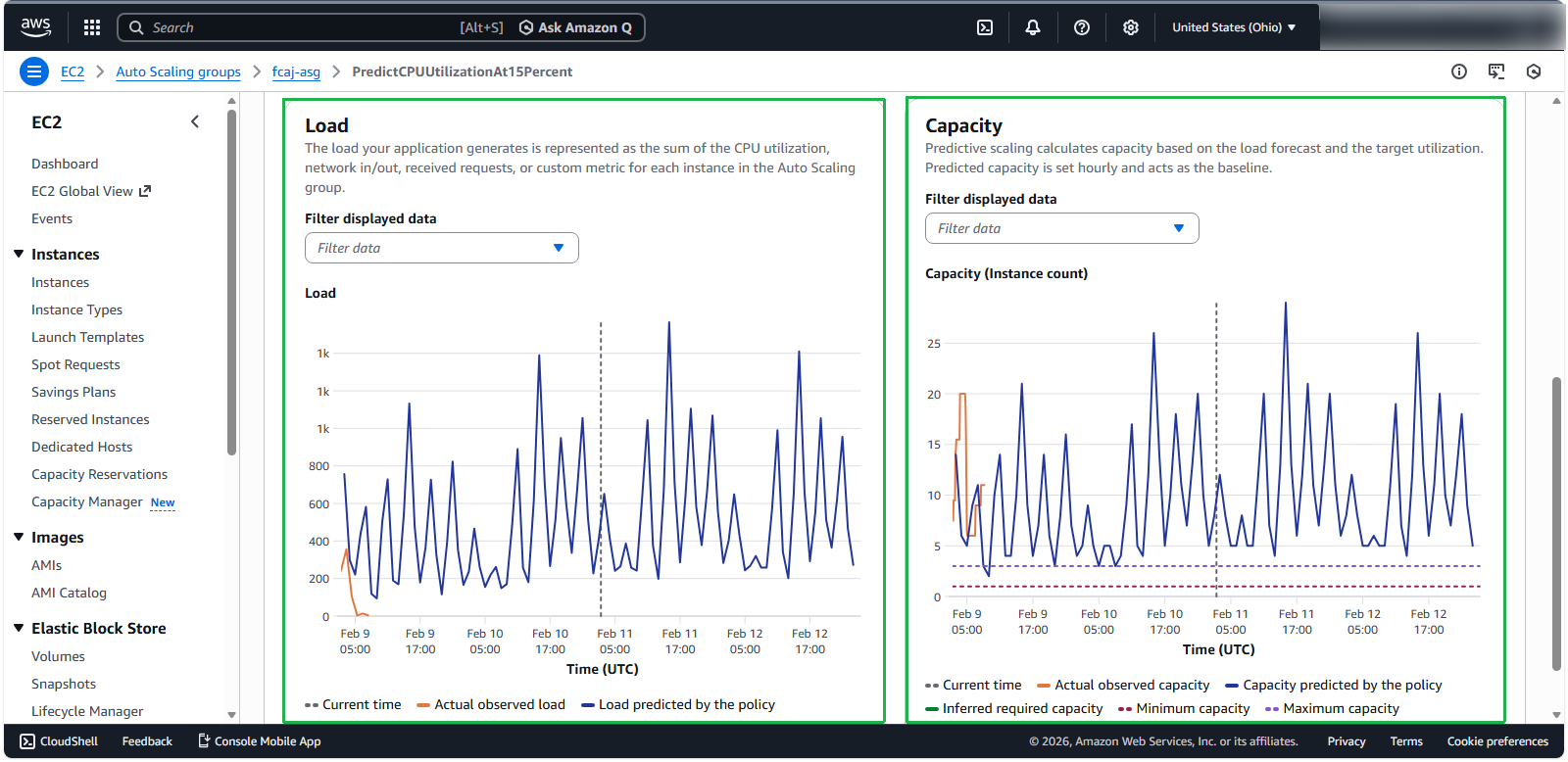The image size is (1568, 762).
Task: Toggle Current time legend in Load chart
Action: [x=353, y=704]
